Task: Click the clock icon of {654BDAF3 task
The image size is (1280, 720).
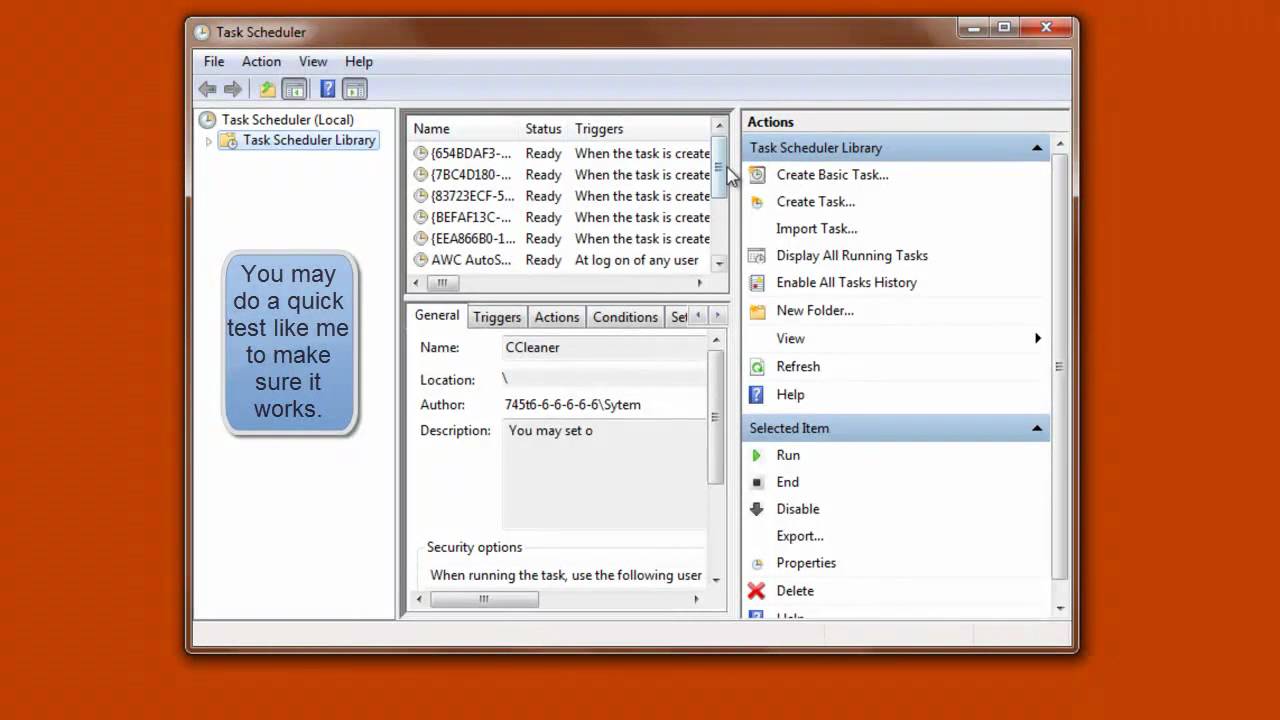Action: tap(421, 154)
